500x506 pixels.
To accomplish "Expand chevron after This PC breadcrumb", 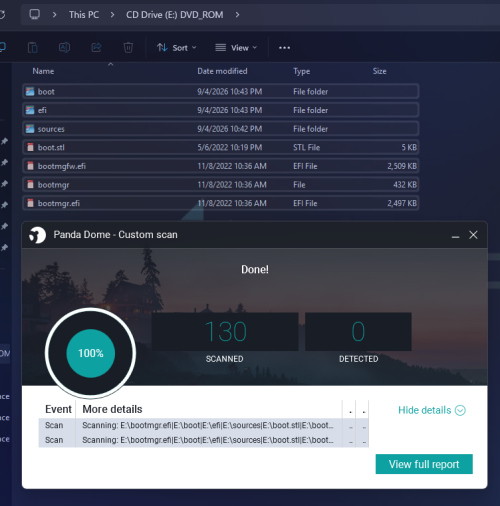I will (112, 15).
